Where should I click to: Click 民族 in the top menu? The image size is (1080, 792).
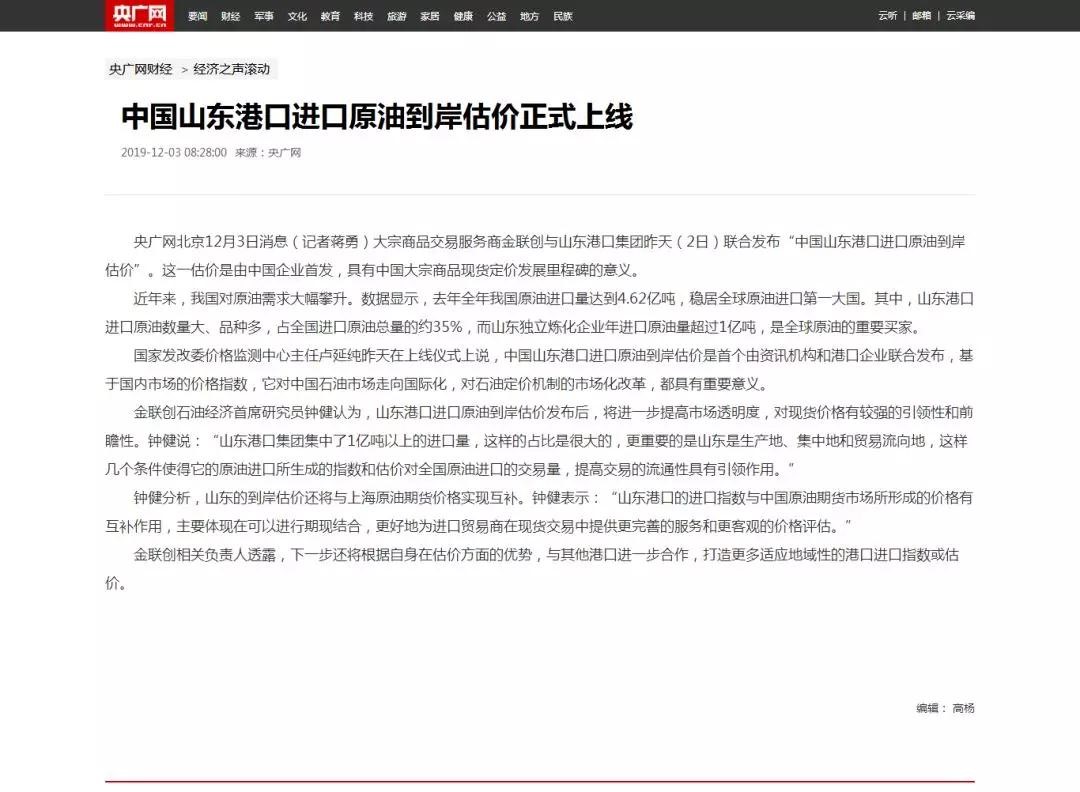(x=563, y=16)
